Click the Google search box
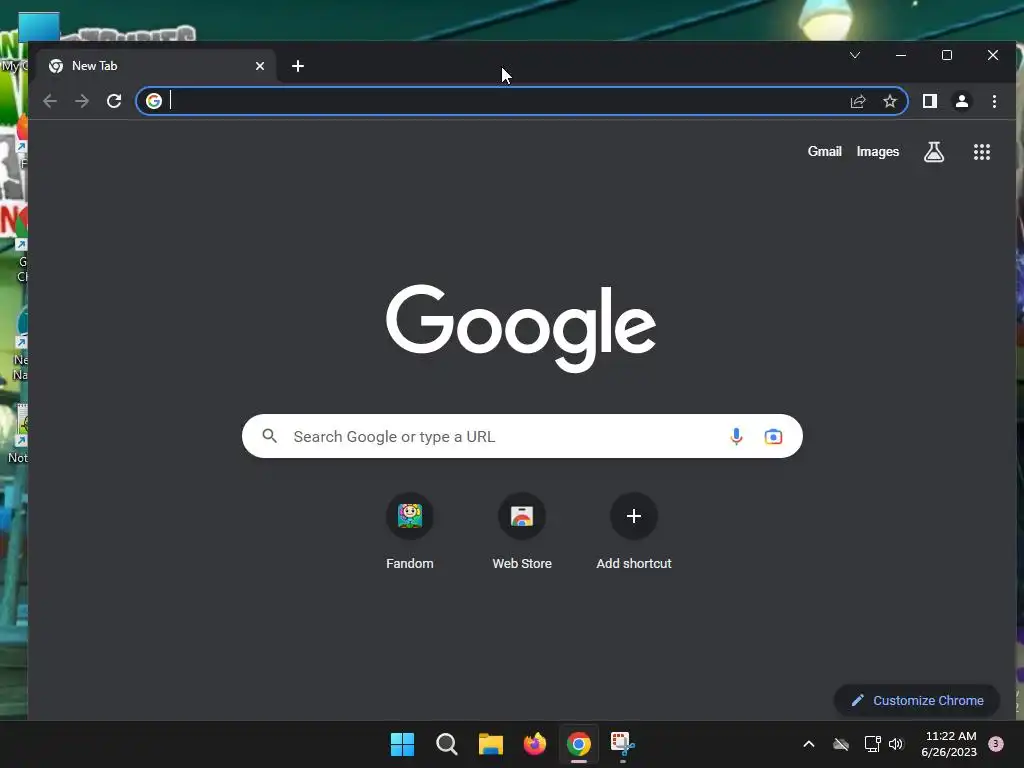1024x768 pixels. [522, 436]
